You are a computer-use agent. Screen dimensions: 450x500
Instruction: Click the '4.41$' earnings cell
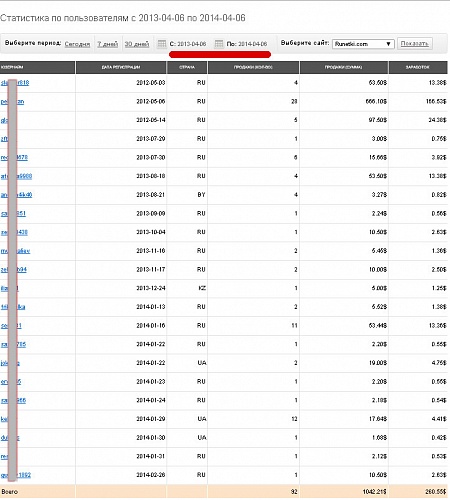[x=439, y=419]
